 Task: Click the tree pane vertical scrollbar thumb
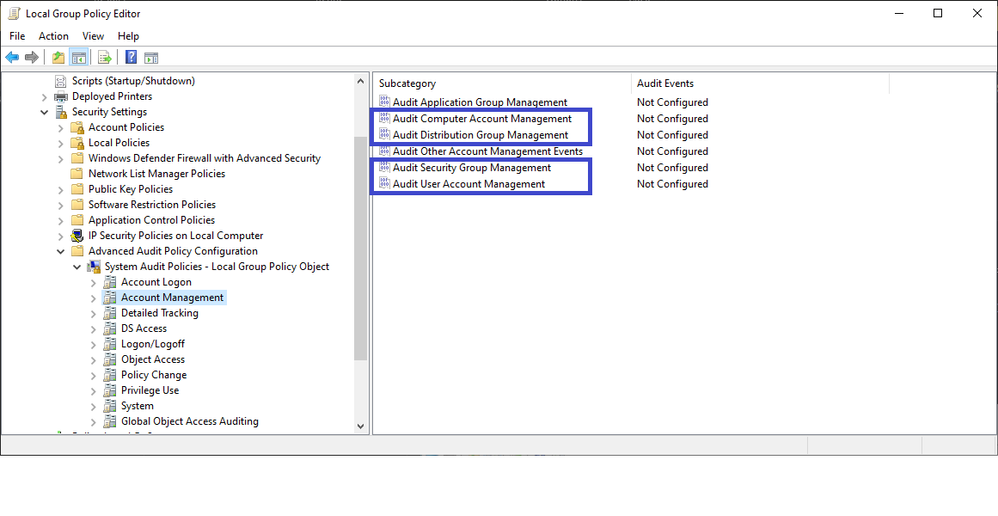point(360,249)
